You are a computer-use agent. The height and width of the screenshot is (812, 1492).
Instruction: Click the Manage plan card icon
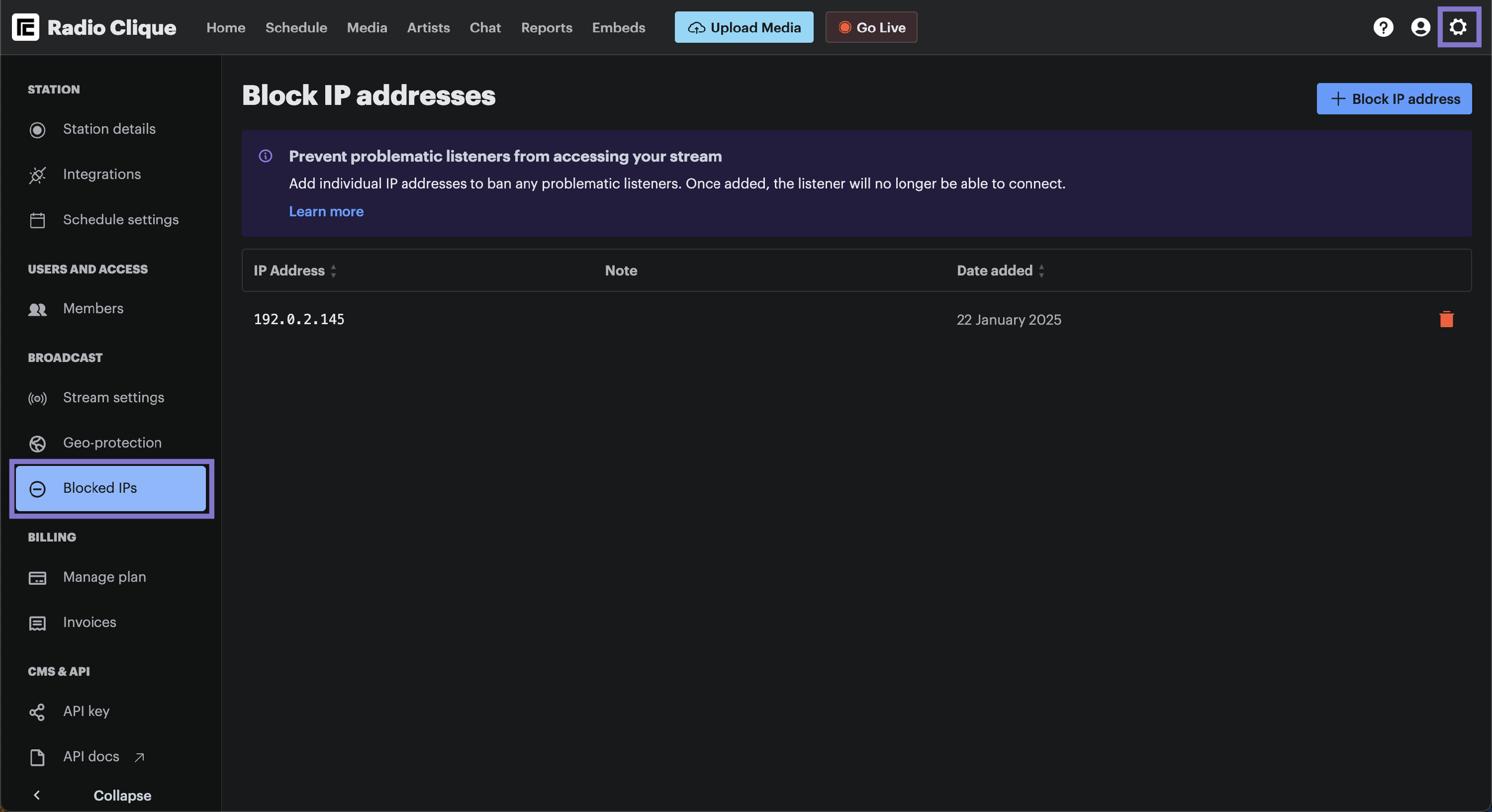[38, 578]
